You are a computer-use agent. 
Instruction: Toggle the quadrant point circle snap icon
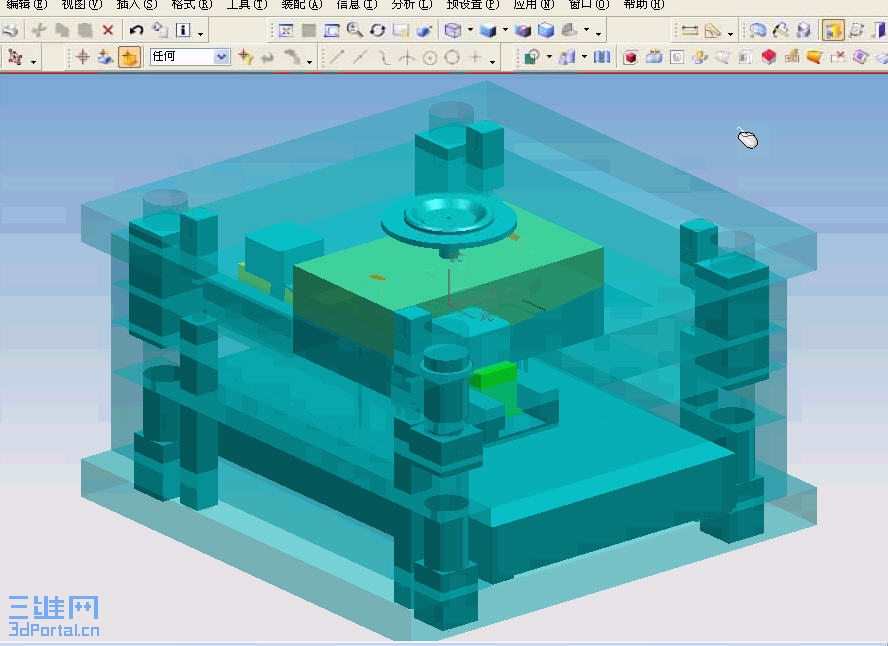[452, 57]
